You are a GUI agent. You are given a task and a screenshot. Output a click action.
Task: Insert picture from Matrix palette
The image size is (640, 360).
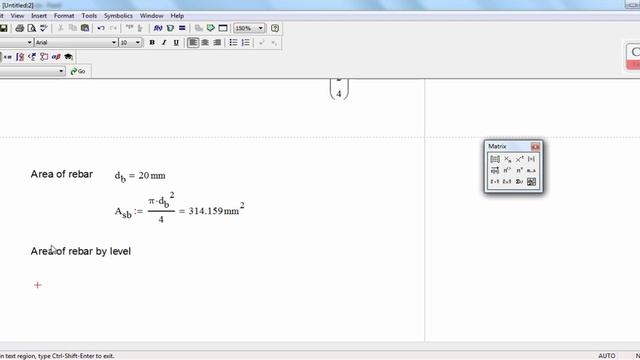click(x=531, y=182)
